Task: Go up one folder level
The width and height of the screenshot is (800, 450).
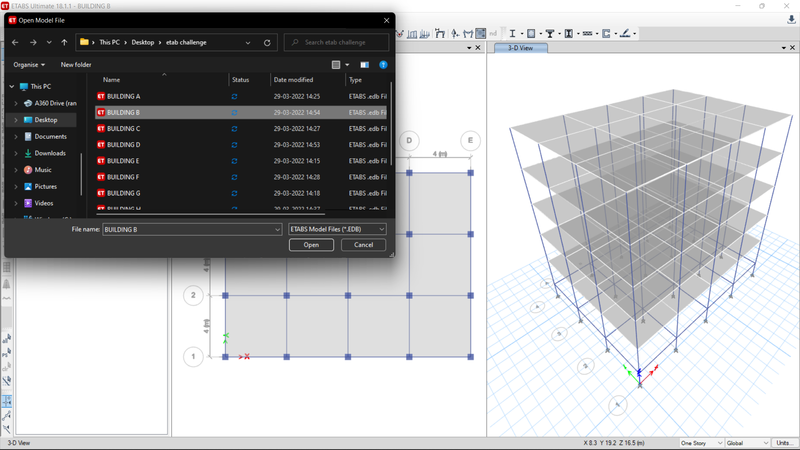Action: [64, 42]
